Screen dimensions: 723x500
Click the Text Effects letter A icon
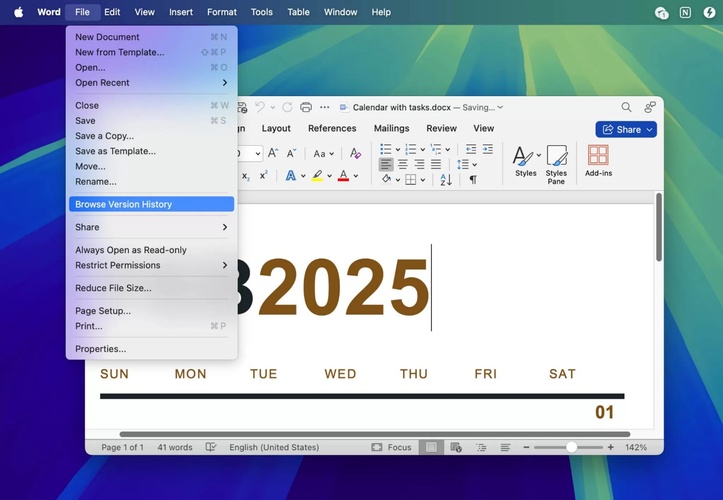[x=290, y=176]
